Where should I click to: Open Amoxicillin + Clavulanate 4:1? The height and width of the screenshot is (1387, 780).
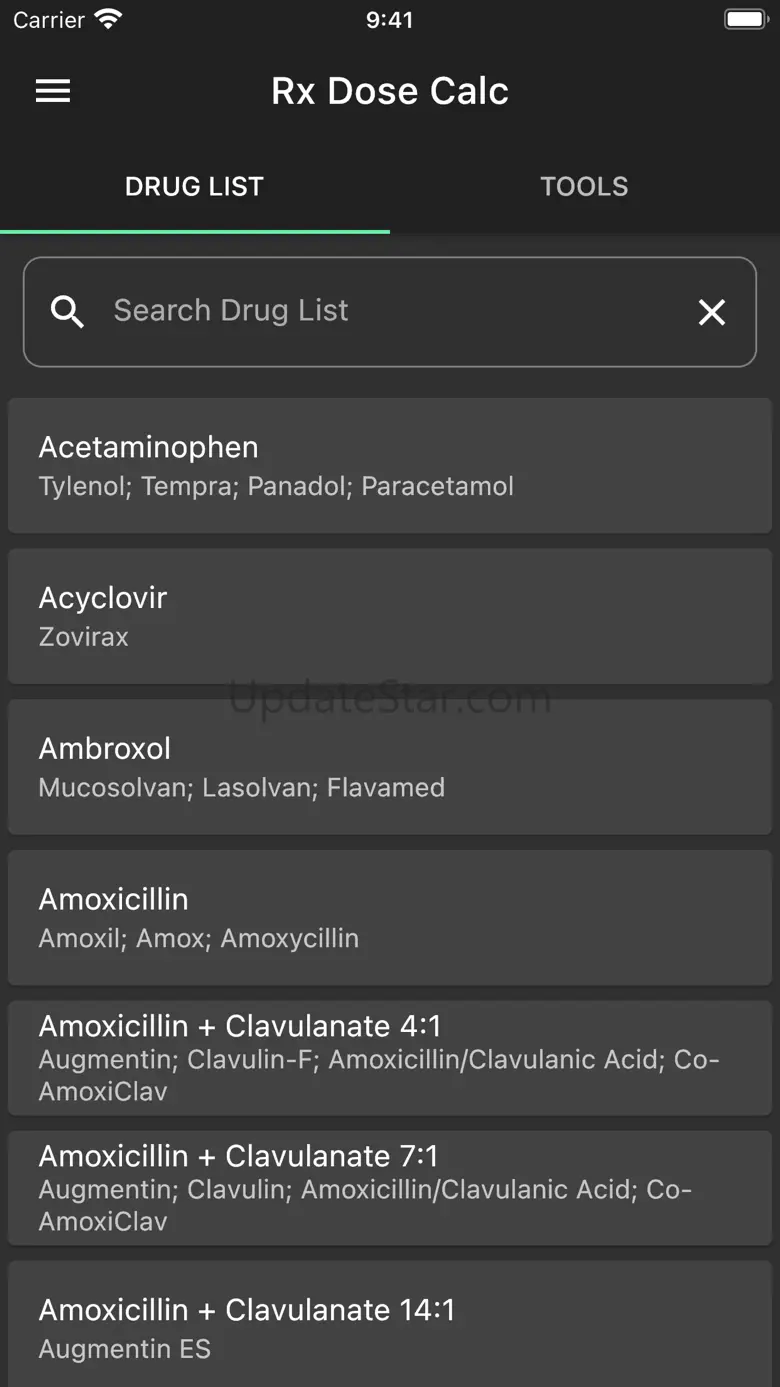[390, 1057]
